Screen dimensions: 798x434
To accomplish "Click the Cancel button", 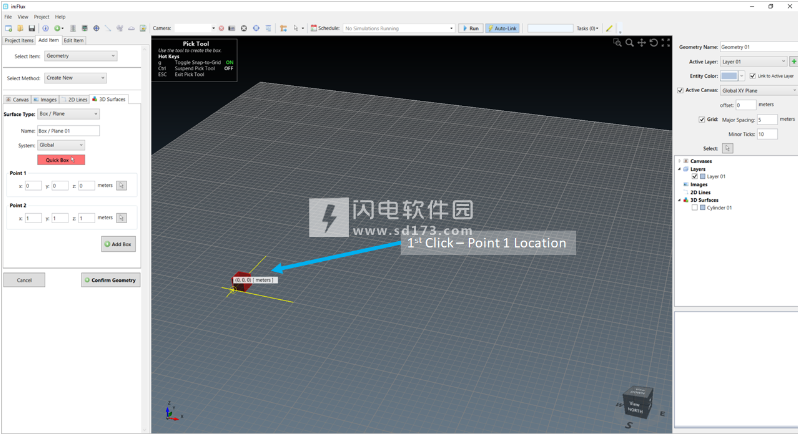I will [24, 280].
